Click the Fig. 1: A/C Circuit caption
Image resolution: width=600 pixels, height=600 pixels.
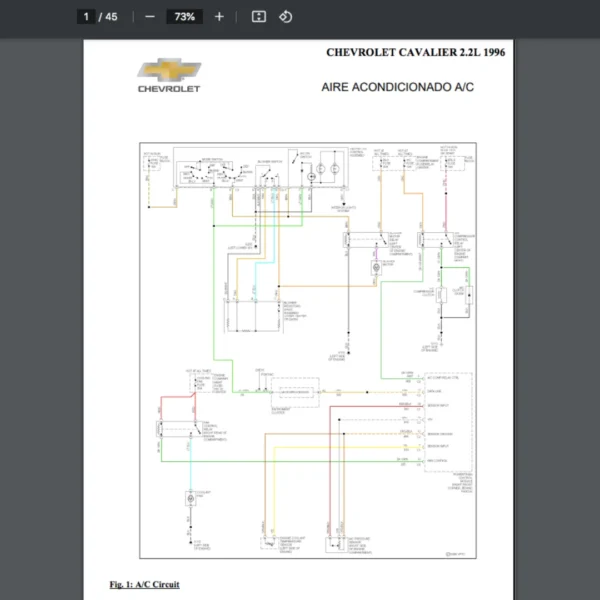coord(144,584)
